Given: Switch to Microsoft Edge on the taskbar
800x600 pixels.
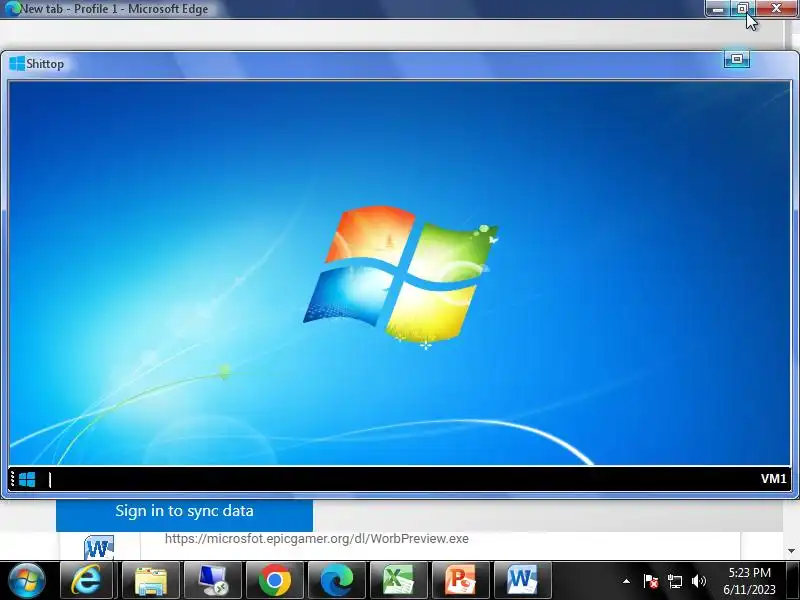Looking at the screenshot, I should pyautogui.click(x=337, y=580).
